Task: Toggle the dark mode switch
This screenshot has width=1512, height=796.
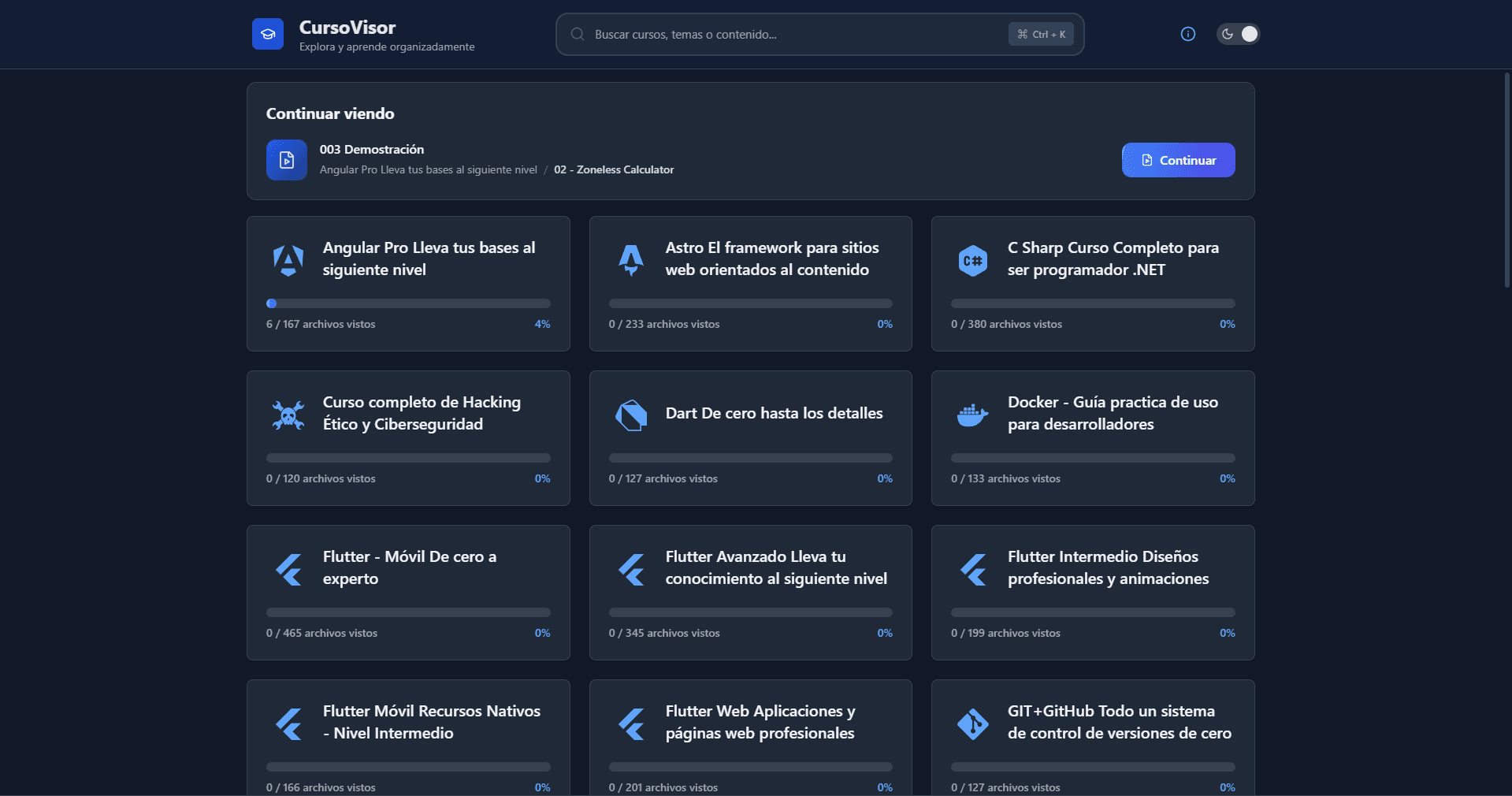Action: coord(1238,34)
